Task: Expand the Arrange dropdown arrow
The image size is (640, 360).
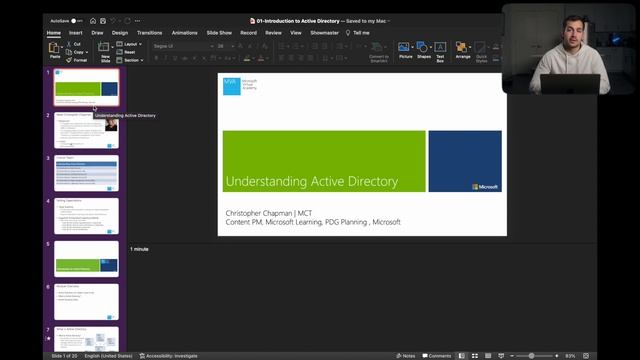Action: [470, 47]
